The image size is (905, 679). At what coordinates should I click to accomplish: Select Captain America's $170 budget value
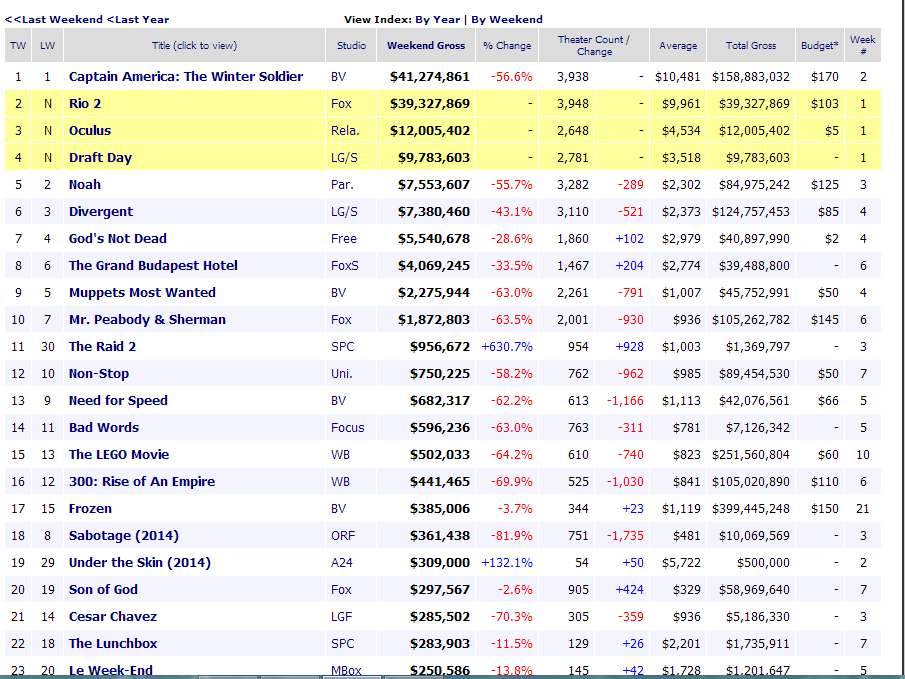click(x=824, y=77)
